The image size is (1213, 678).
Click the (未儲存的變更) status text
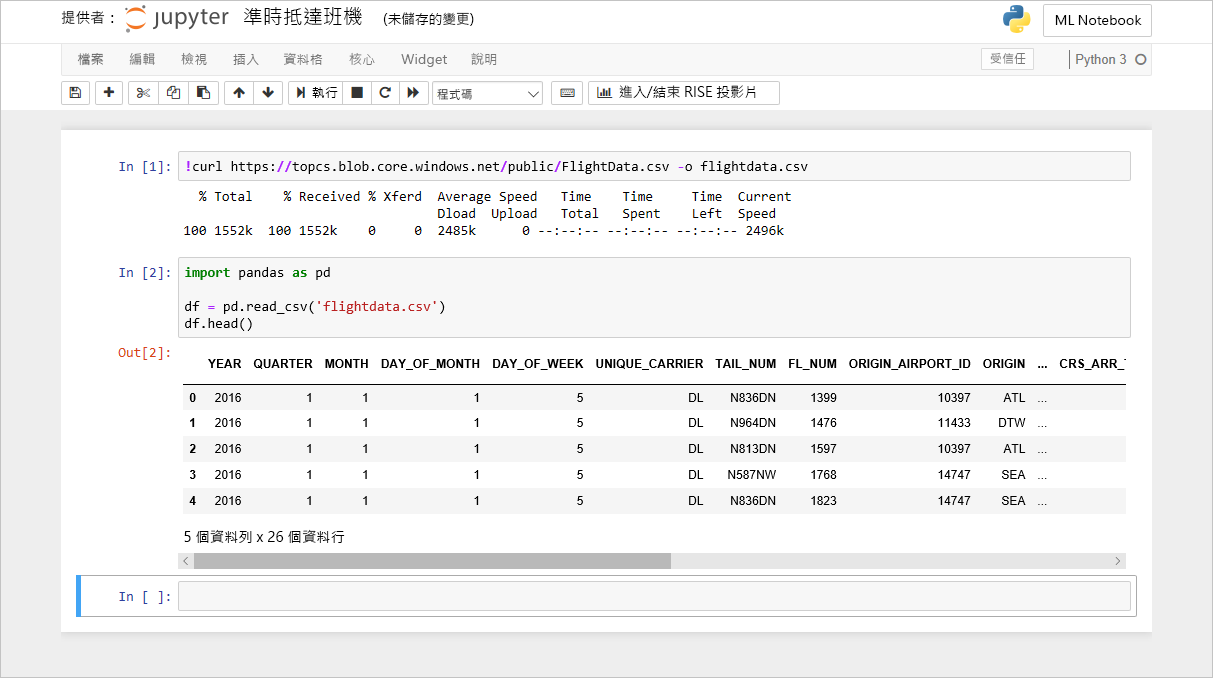tap(428, 19)
